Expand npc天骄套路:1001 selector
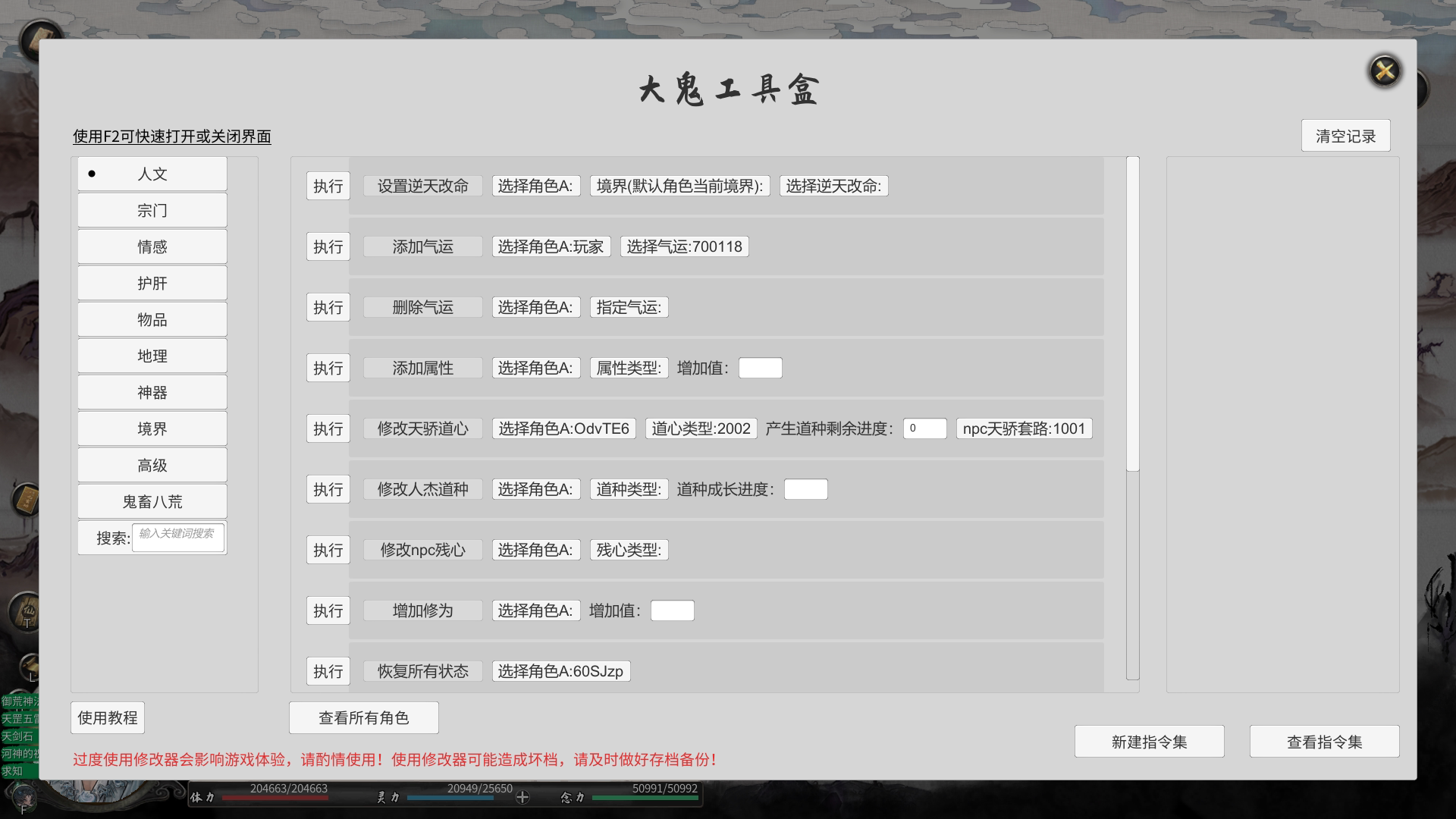1456x819 pixels. coord(1023,428)
